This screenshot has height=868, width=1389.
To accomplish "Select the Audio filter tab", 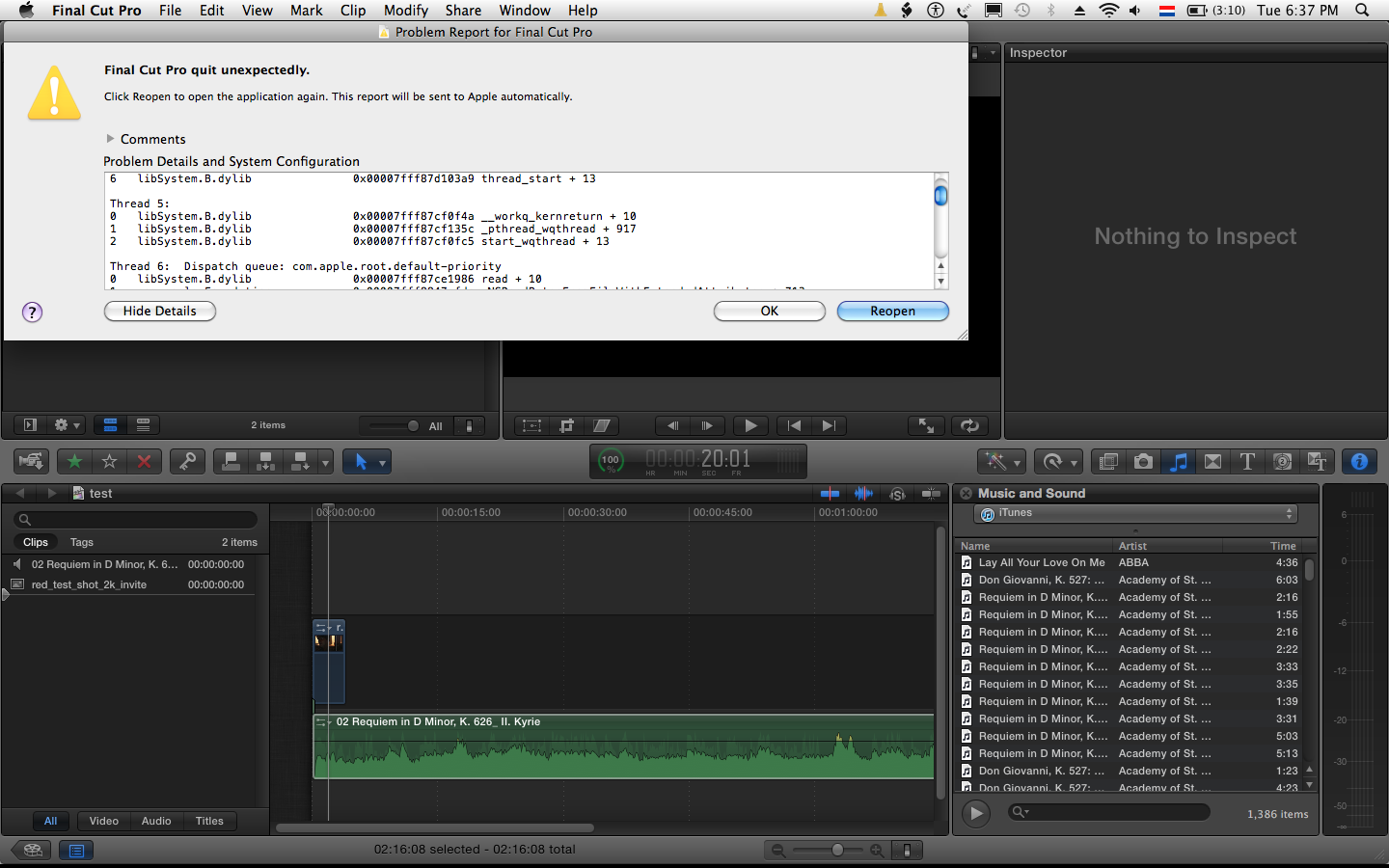I will 156,821.
